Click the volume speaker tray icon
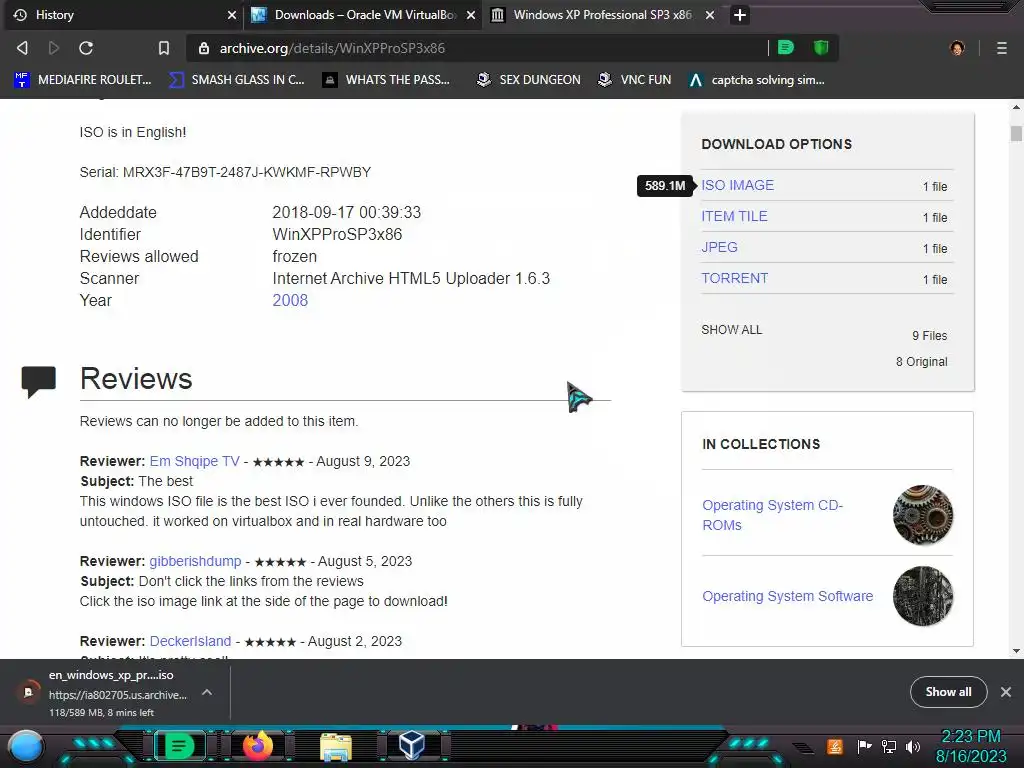 (913, 746)
